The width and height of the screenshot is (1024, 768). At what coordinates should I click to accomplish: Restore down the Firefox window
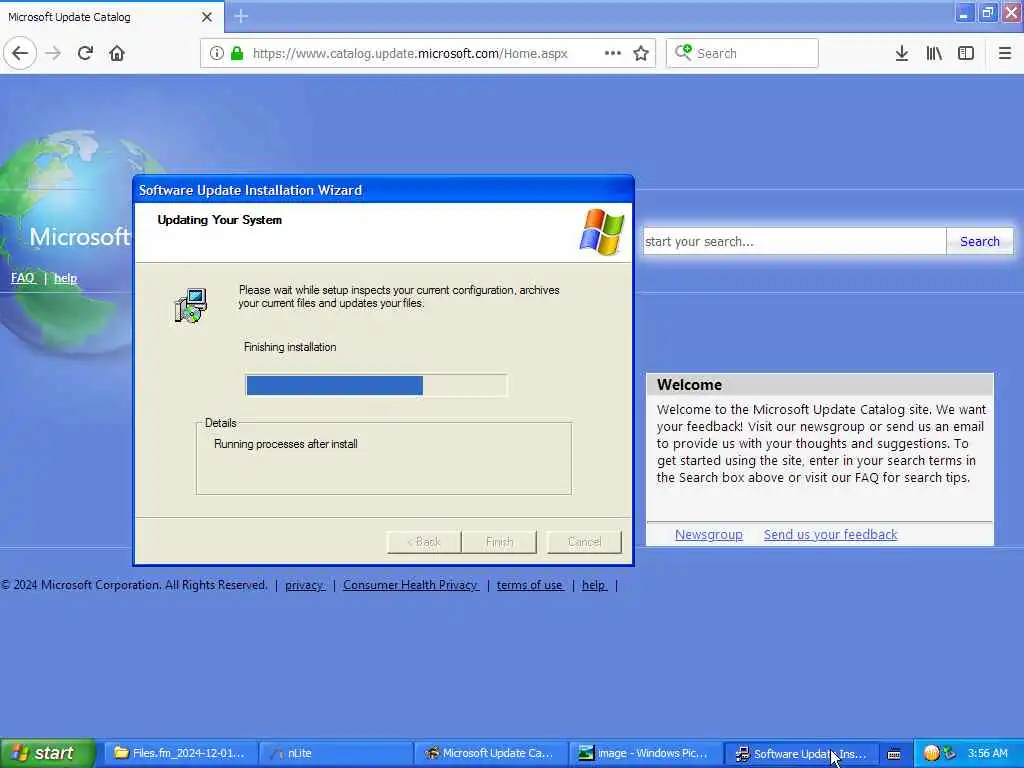[987, 12]
